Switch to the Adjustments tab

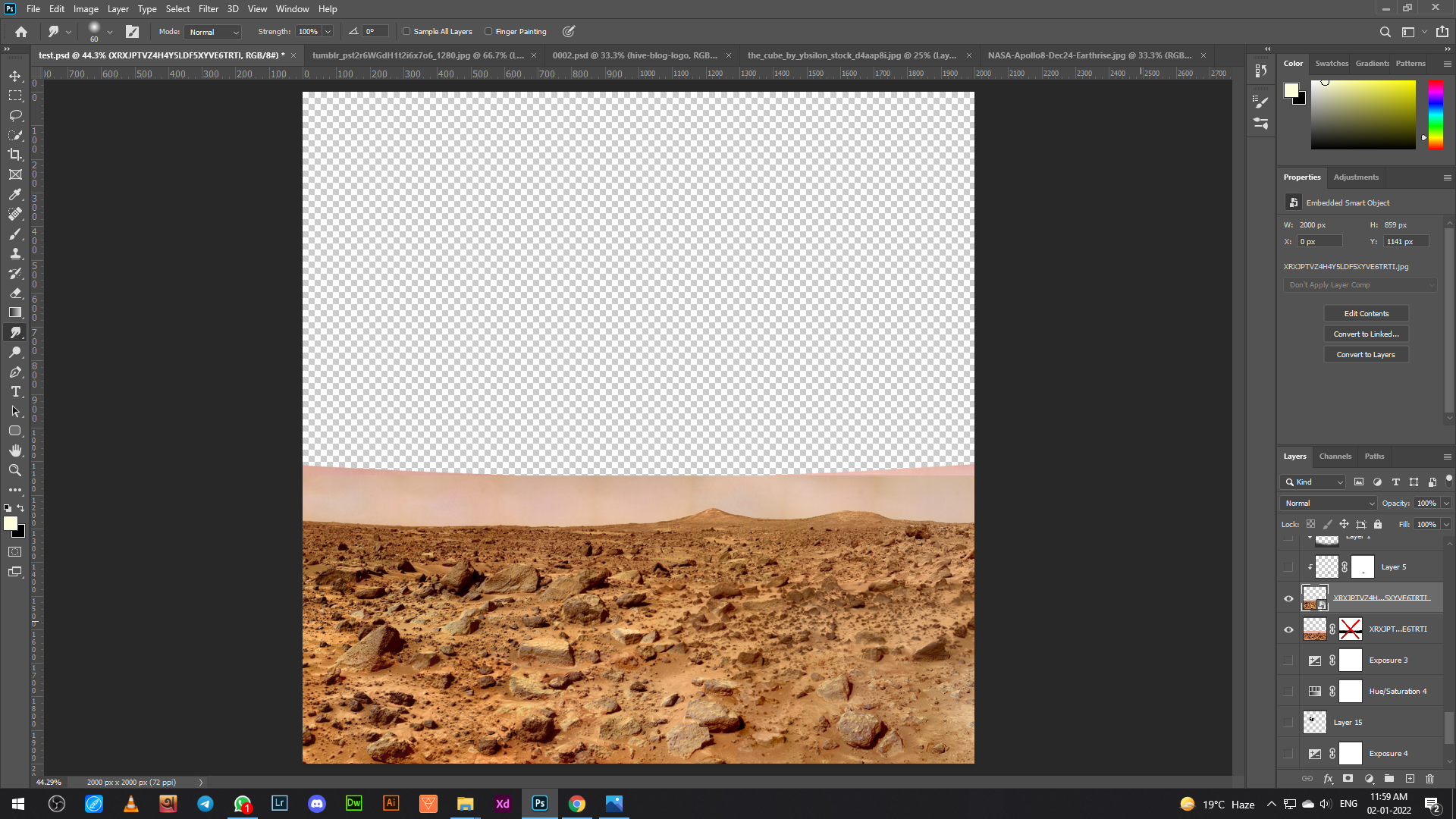pos(1356,177)
